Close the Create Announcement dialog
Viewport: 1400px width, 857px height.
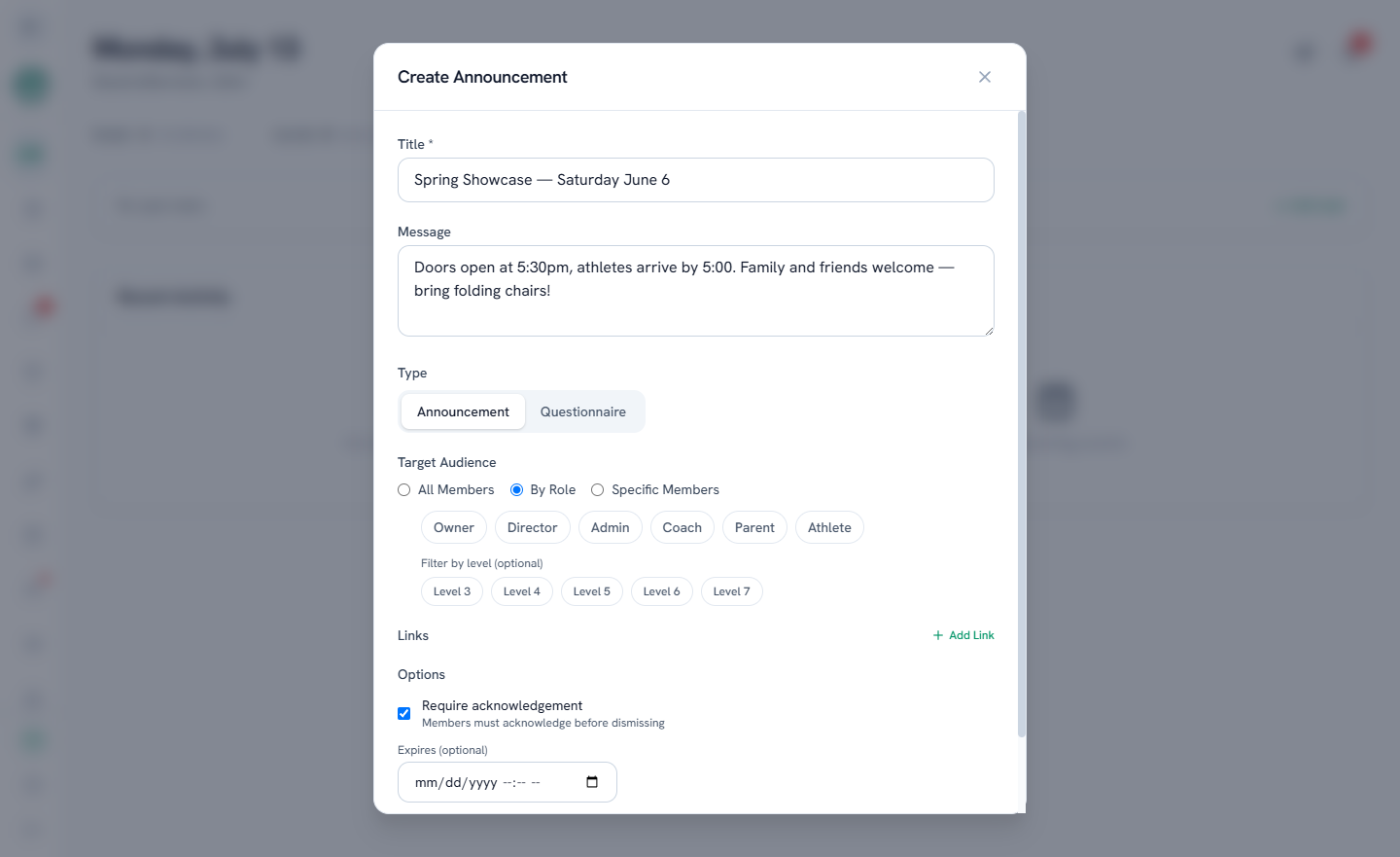coord(985,77)
